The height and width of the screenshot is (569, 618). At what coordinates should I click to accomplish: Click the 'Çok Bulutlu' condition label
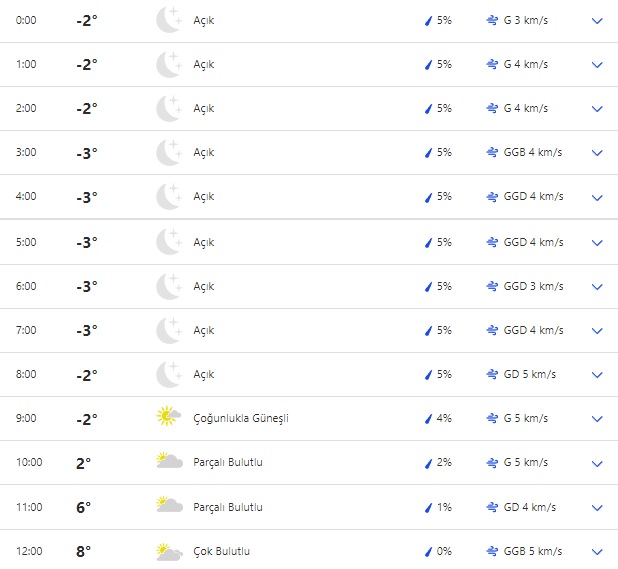pyautogui.click(x=222, y=551)
